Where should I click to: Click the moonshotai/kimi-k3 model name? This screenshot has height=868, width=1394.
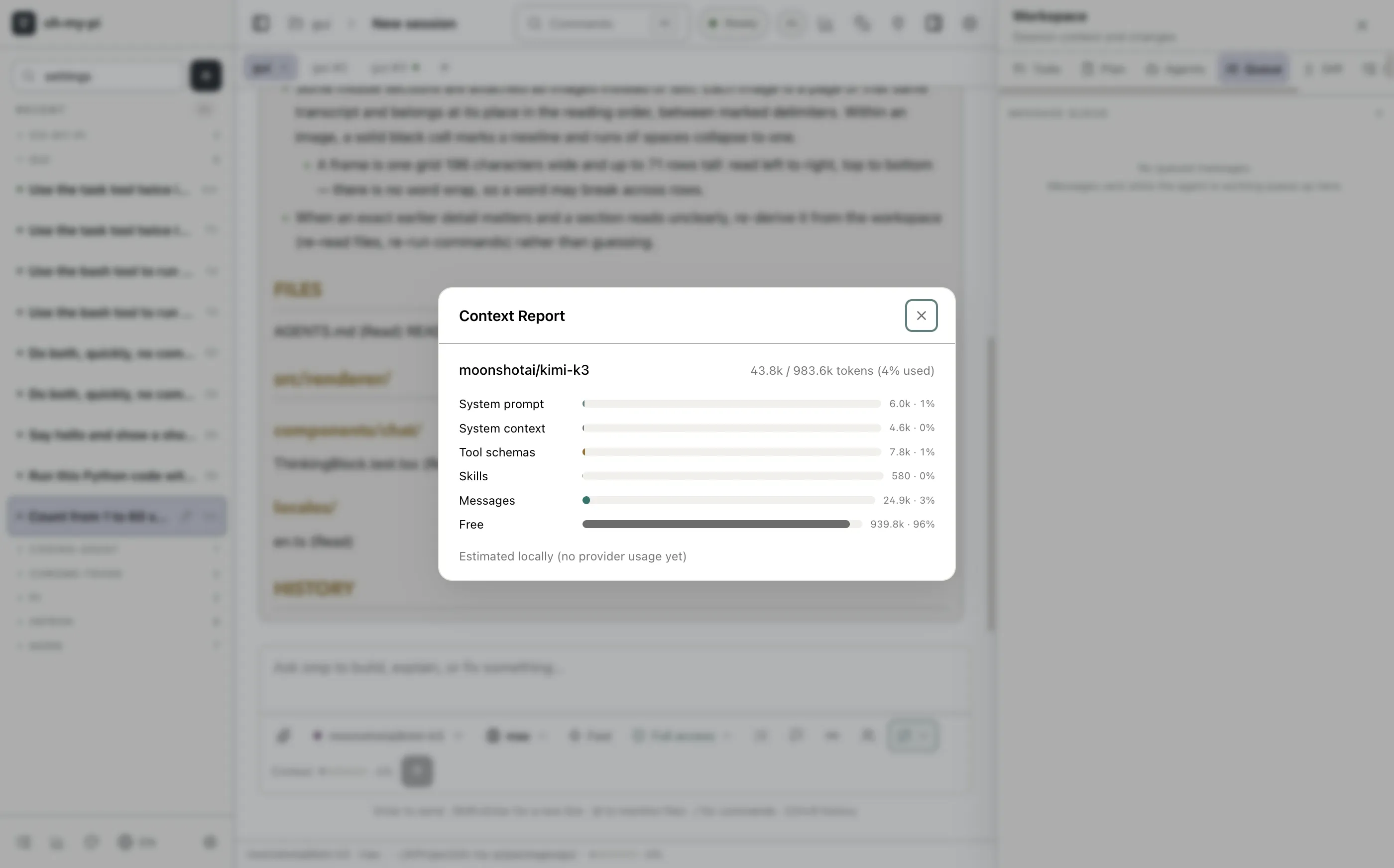(524, 370)
